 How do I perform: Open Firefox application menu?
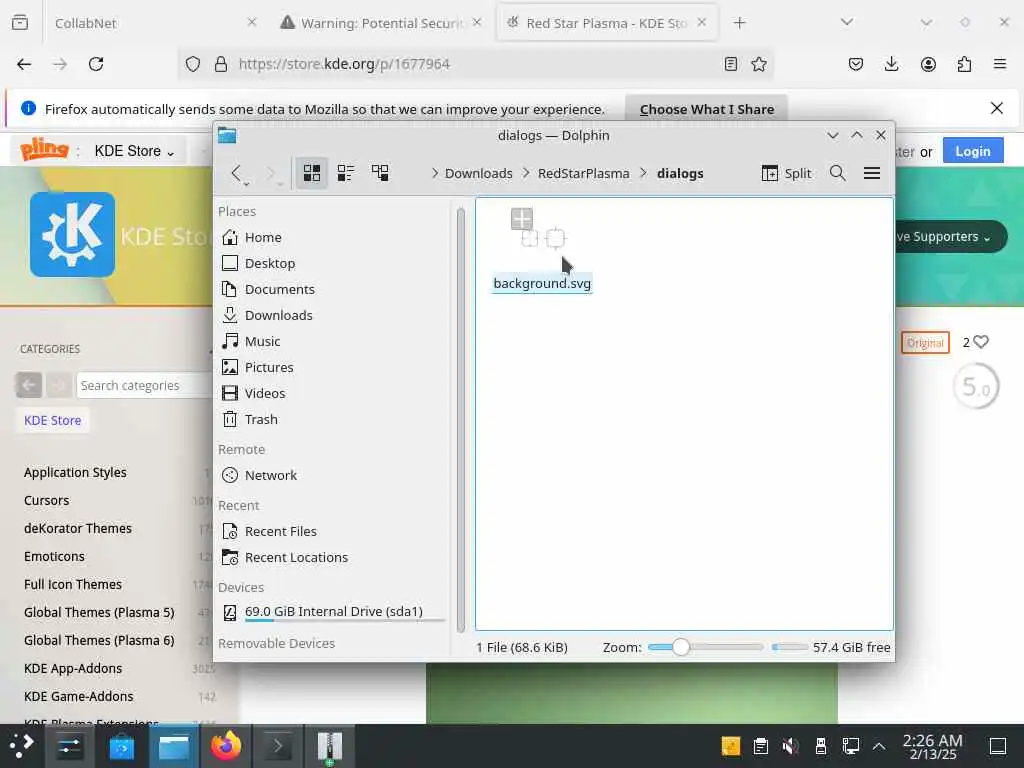(1000, 64)
